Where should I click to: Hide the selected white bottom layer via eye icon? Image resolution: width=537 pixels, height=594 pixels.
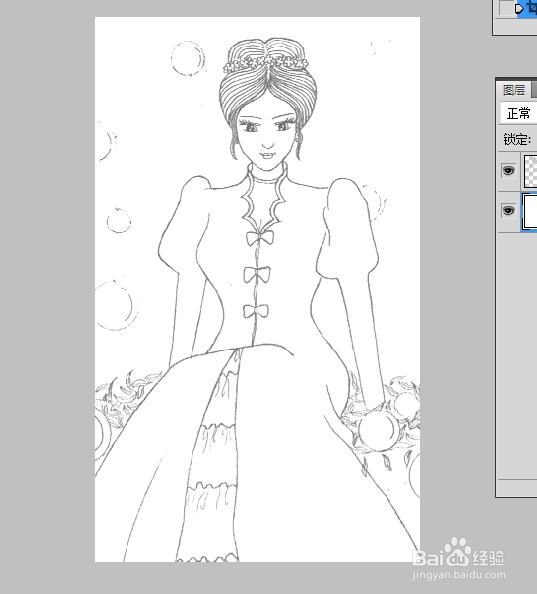tap(508, 210)
